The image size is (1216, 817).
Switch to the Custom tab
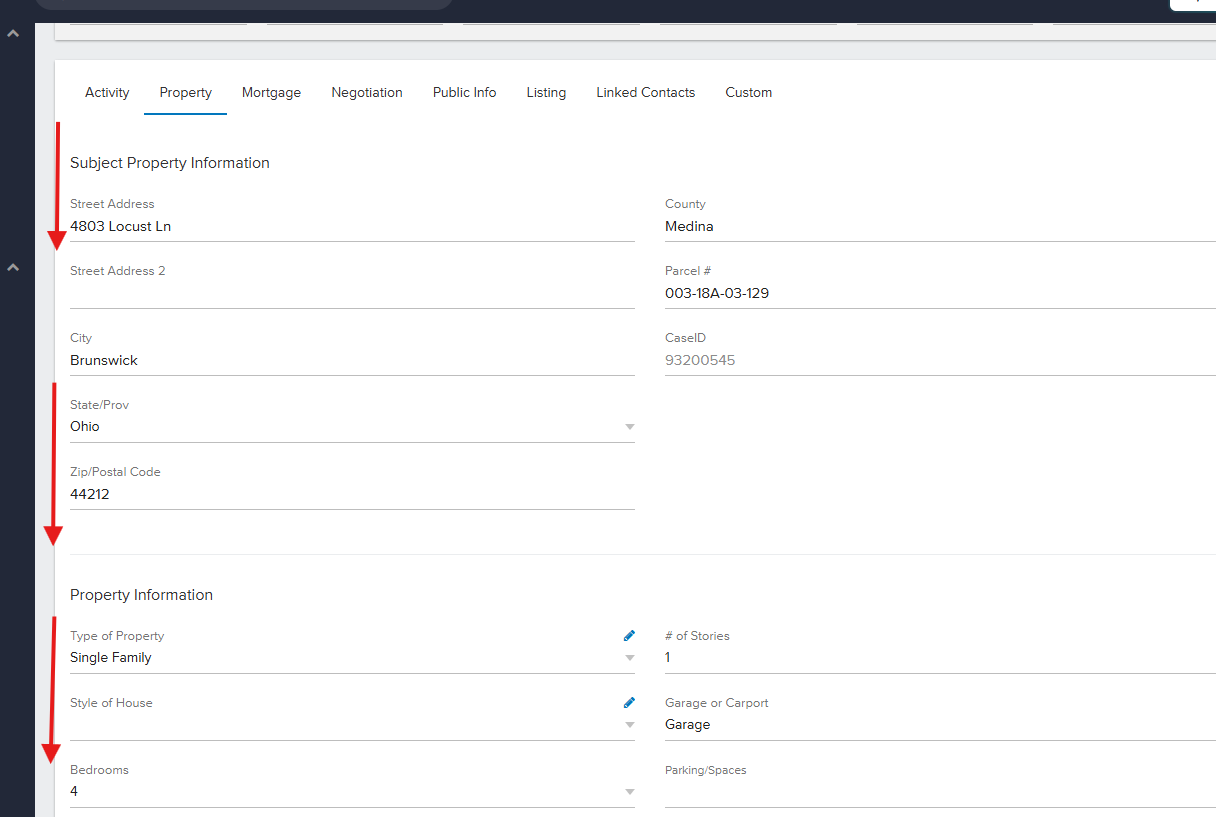(x=748, y=92)
